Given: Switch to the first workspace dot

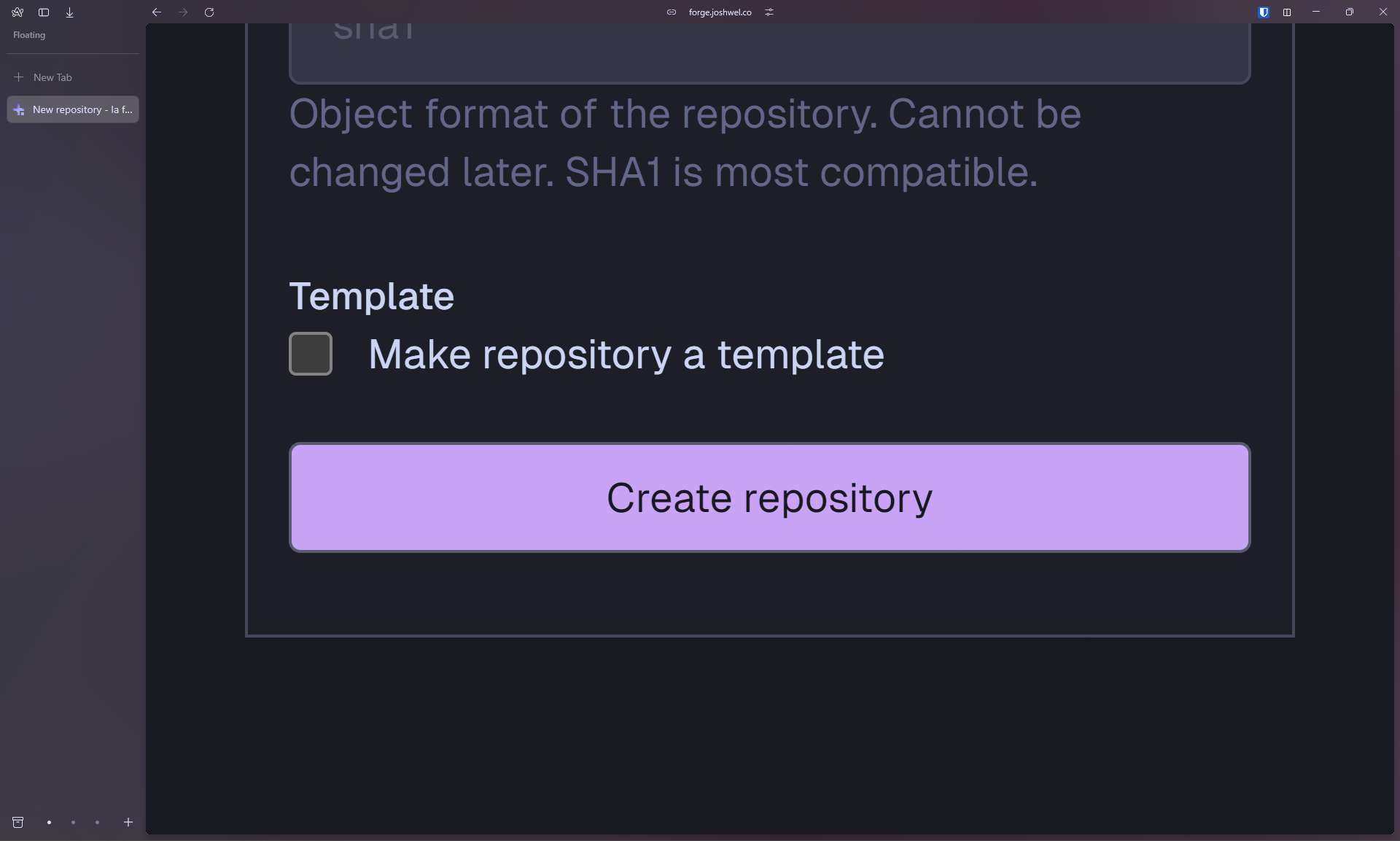Looking at the screenshot, I should 49,823.
